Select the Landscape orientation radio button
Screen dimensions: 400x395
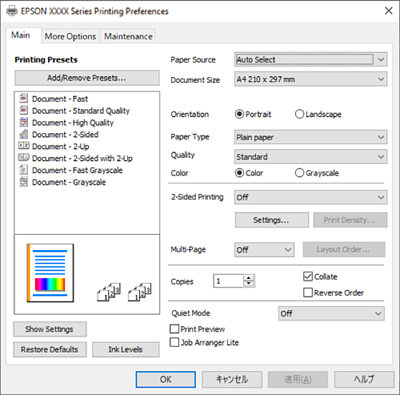[x=299, y=114]
